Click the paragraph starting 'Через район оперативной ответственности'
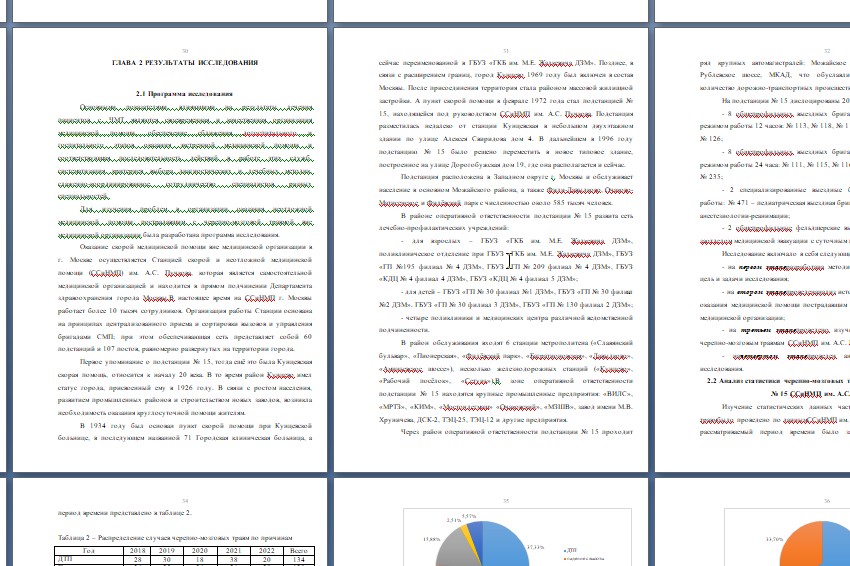The width and height of the screenshot is (850, 566). pos(517,432)
